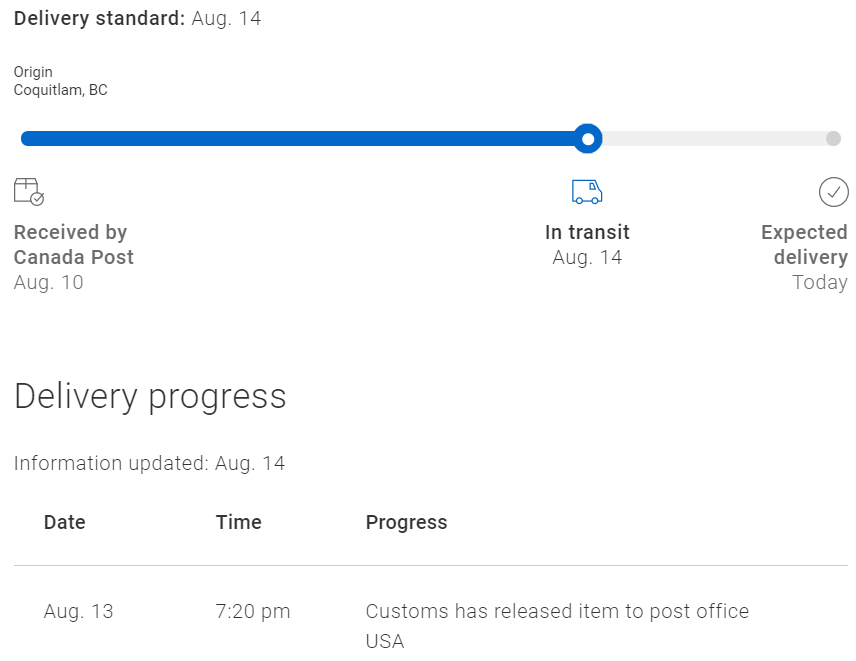Click the package received box icon
This screenshot has height=661, width=856.
[29, 192]
